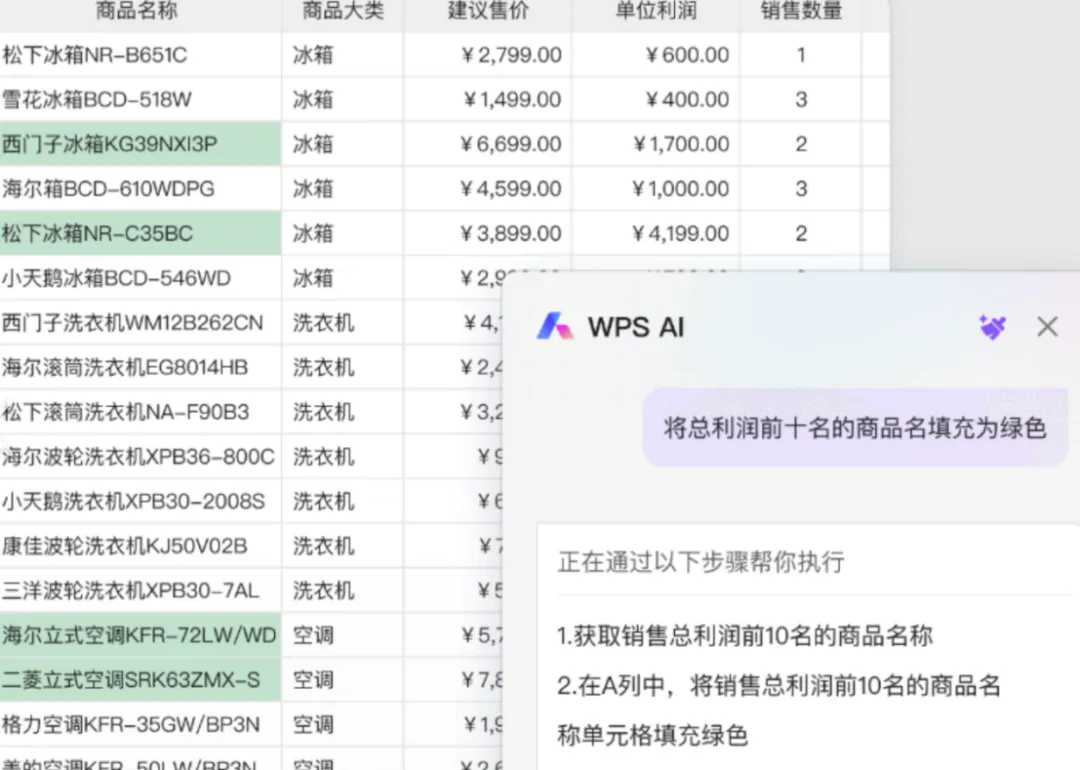Select cell 康佳波轮洗衣机KJ50V02B
Image resolution: width=1080 pixels, height=770 pixels.
point(141,546)
